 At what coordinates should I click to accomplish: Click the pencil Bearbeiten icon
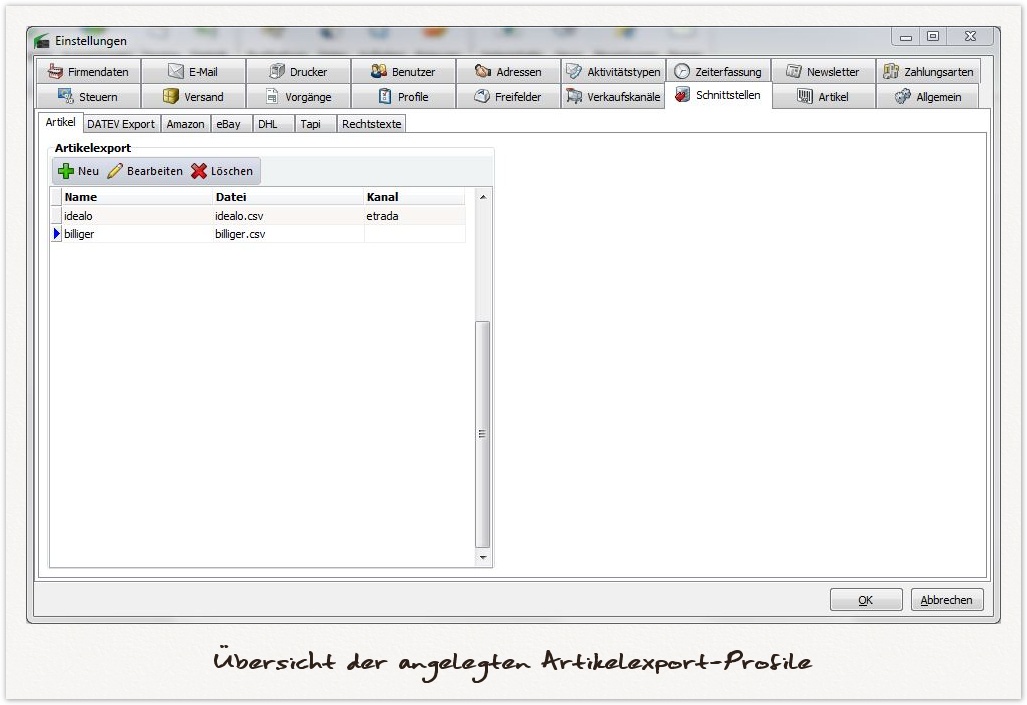pos(116,171)
